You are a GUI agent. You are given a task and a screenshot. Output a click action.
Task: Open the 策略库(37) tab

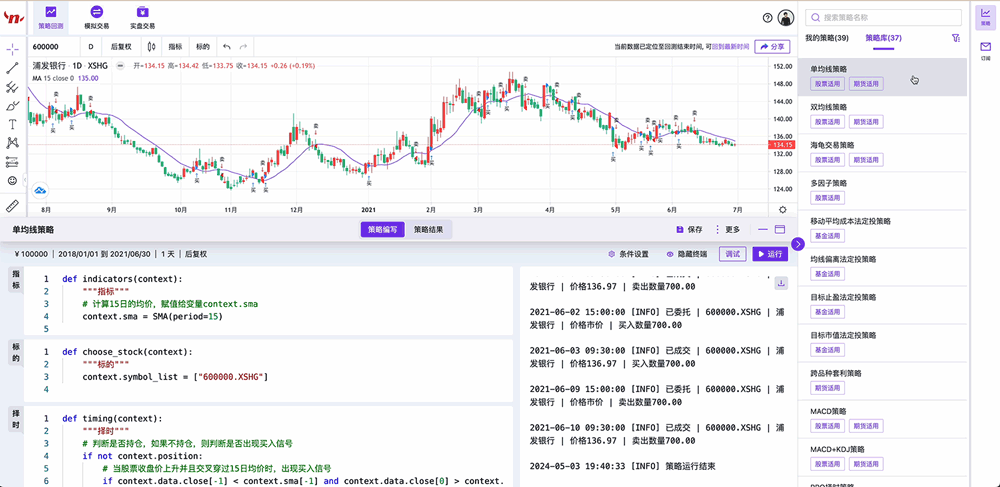coord(883,38)
